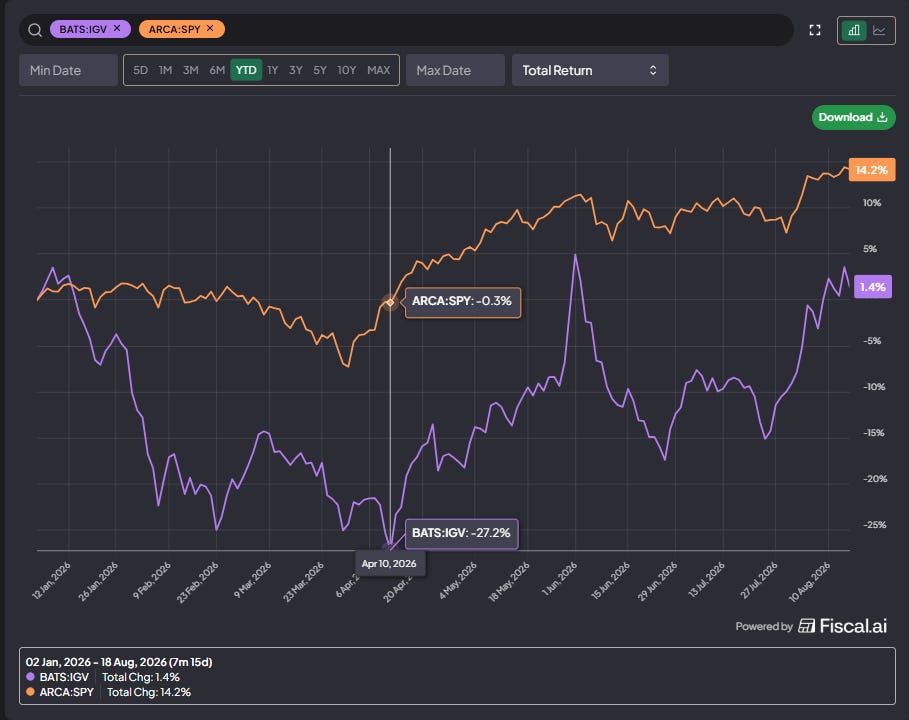Focus the Max Date field

point(455,70)
